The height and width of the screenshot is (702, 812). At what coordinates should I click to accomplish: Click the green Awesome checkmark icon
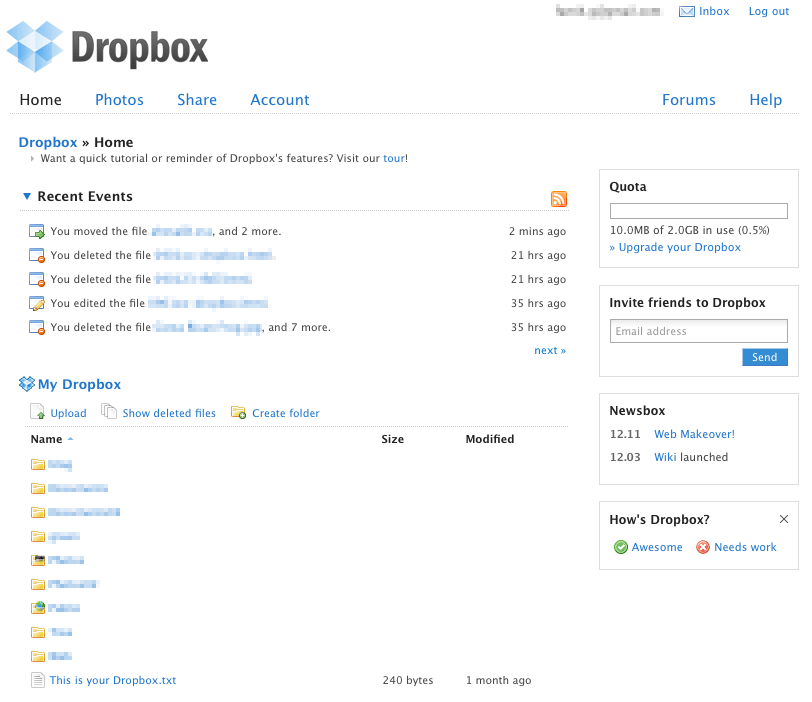(x=620, y=547)
